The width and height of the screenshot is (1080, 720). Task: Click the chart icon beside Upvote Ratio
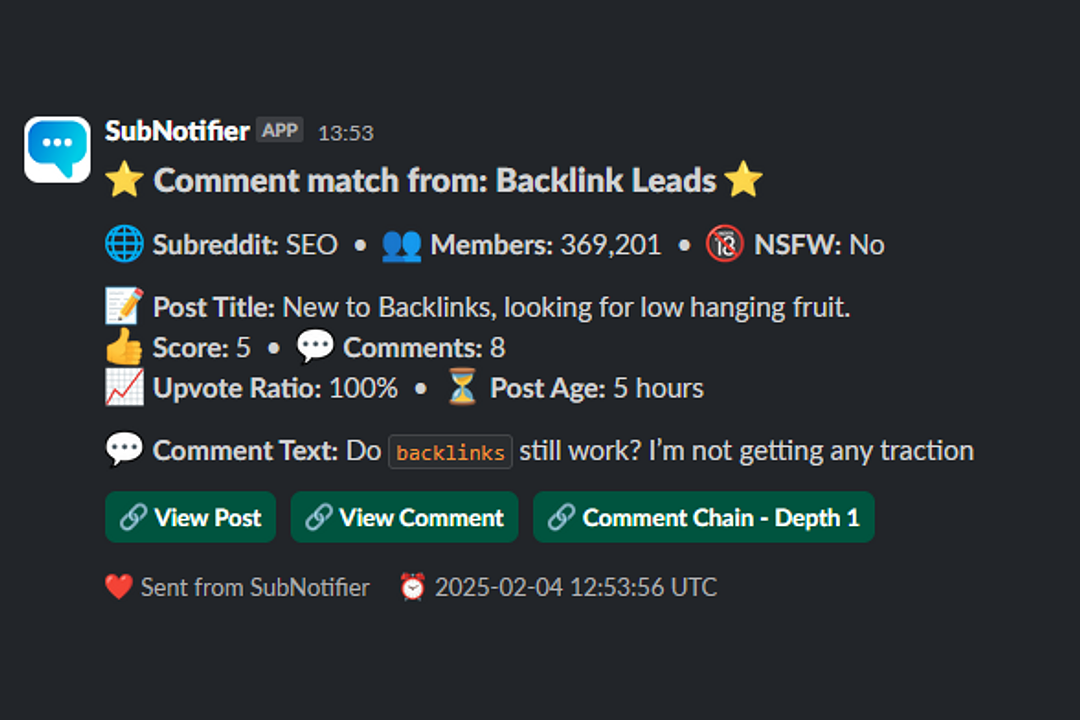coord(122,387)
